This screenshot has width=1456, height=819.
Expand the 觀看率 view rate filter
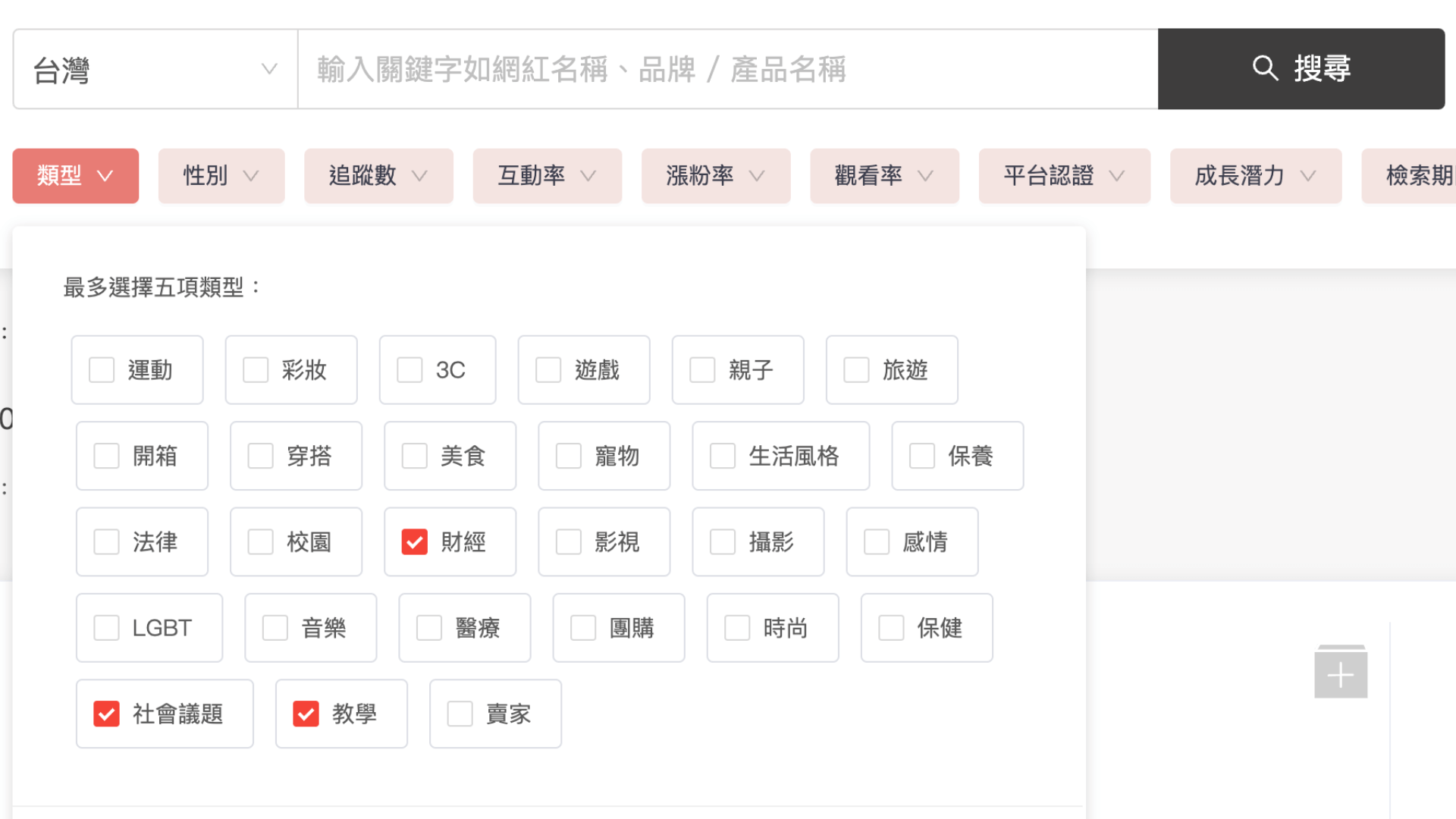point(883,175)
